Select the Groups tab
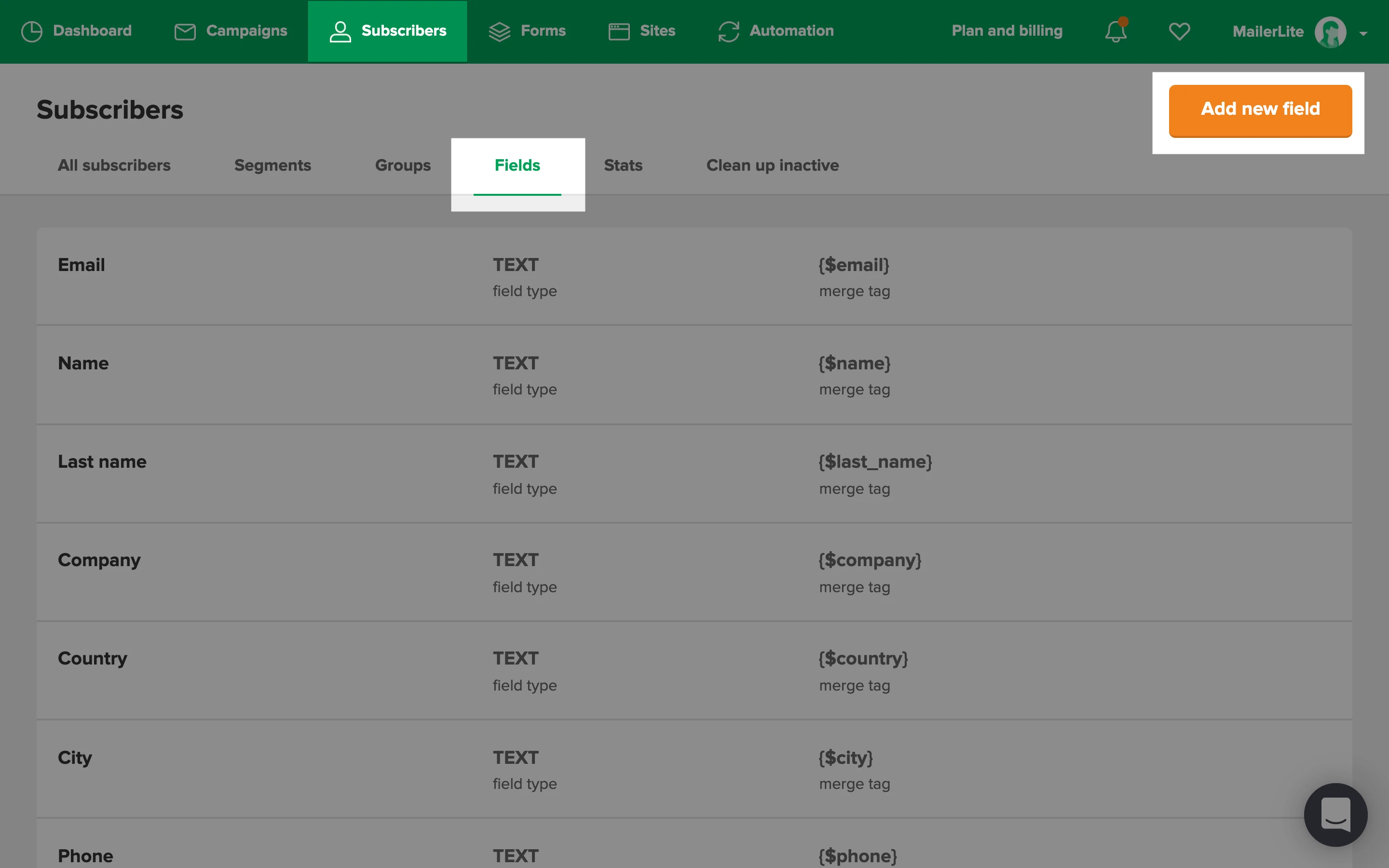 (402, 165)
